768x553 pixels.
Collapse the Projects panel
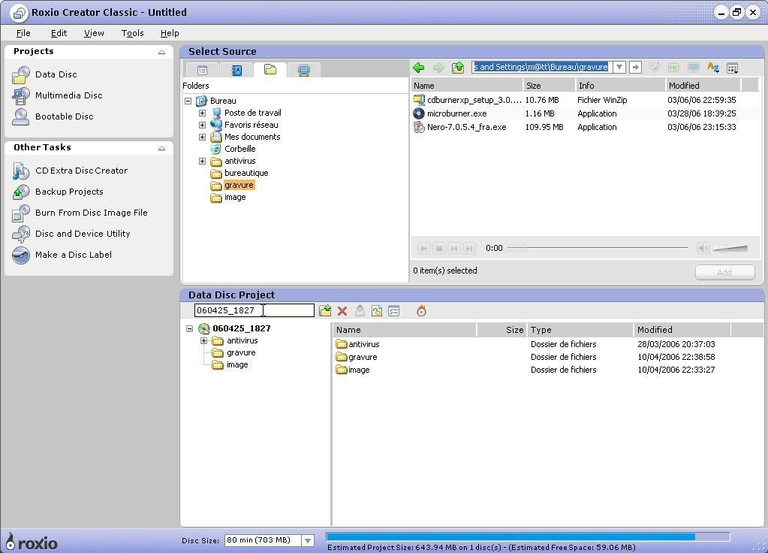coord(162,52)
